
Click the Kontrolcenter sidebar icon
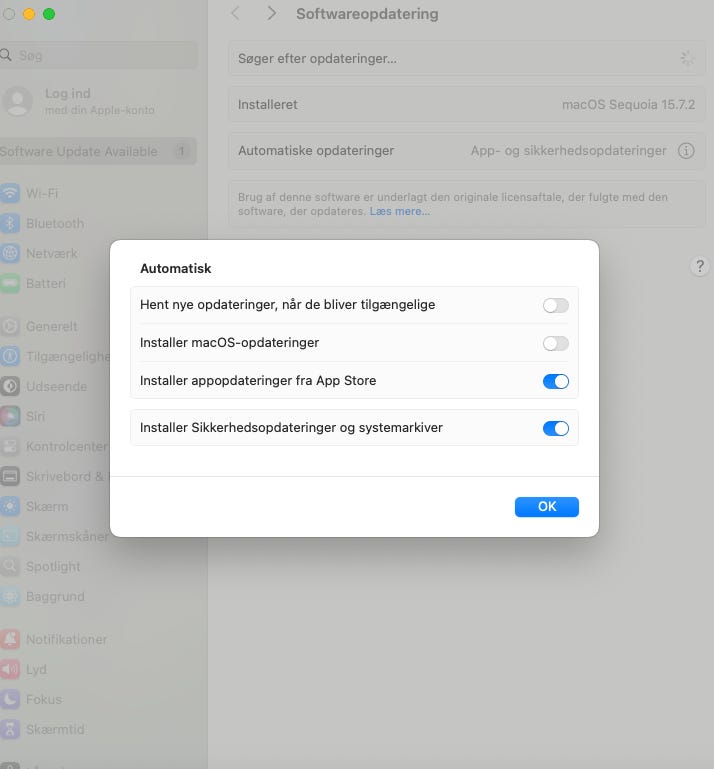tap(10, 446)
